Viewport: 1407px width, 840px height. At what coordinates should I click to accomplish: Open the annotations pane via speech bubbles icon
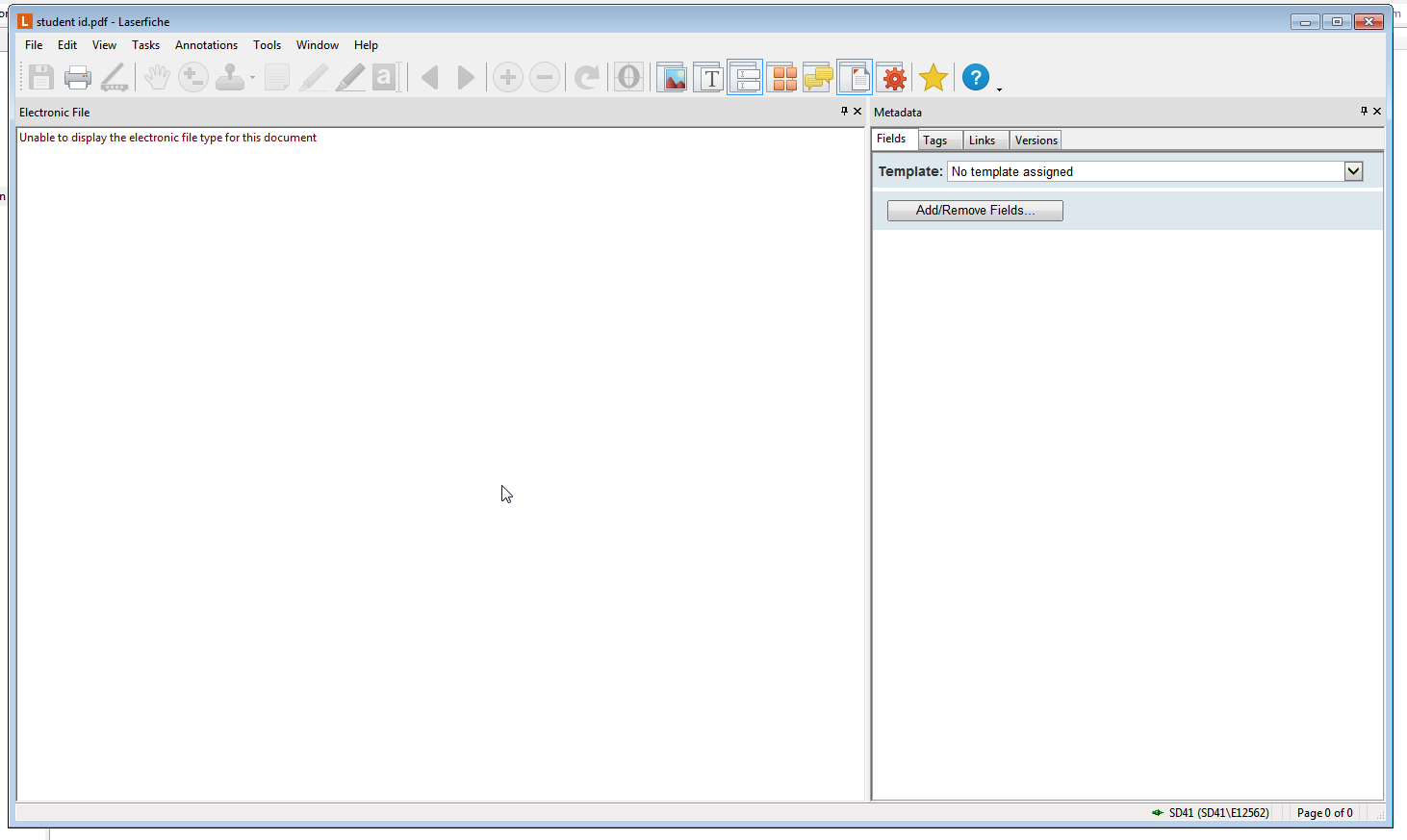pos(818,78)
